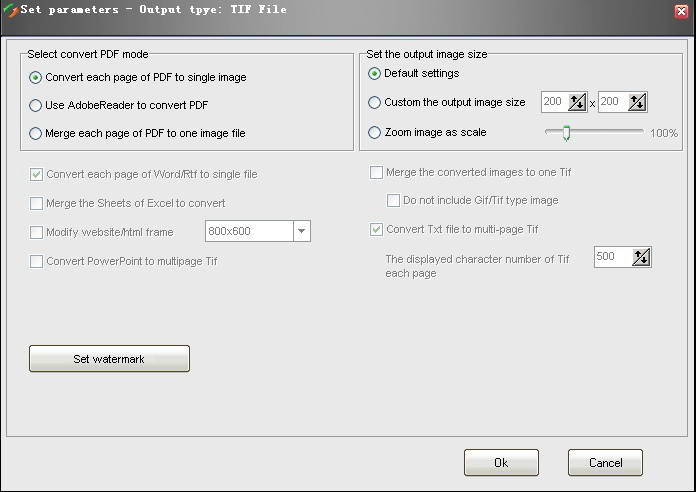Click the custom image width input field
The height and width of the screenshot is (492, 696).
pos(554,102)
